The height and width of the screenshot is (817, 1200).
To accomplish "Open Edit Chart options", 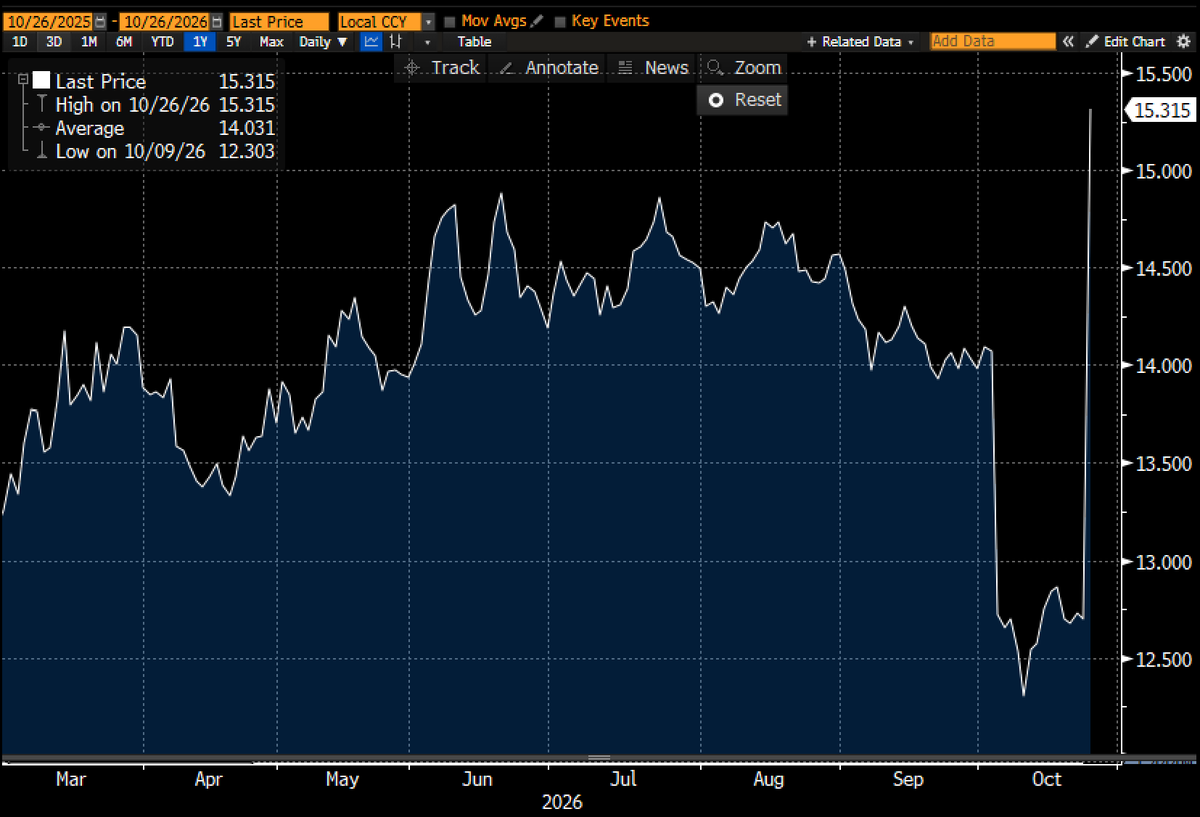I will (1126, 42).
